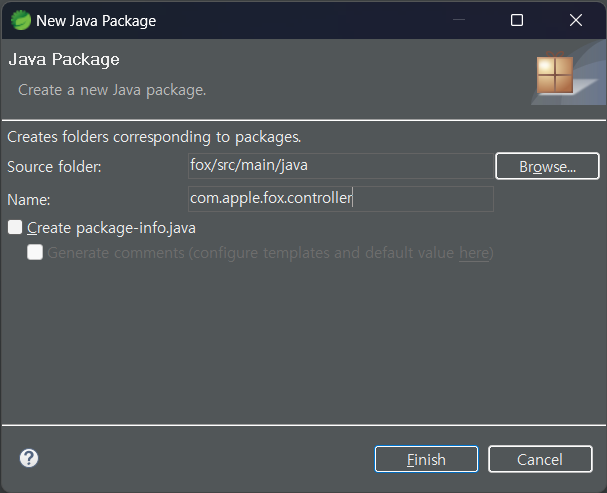Click into the Name package field
This screenshot has height=493, width=607.
(x=341, y=199)
